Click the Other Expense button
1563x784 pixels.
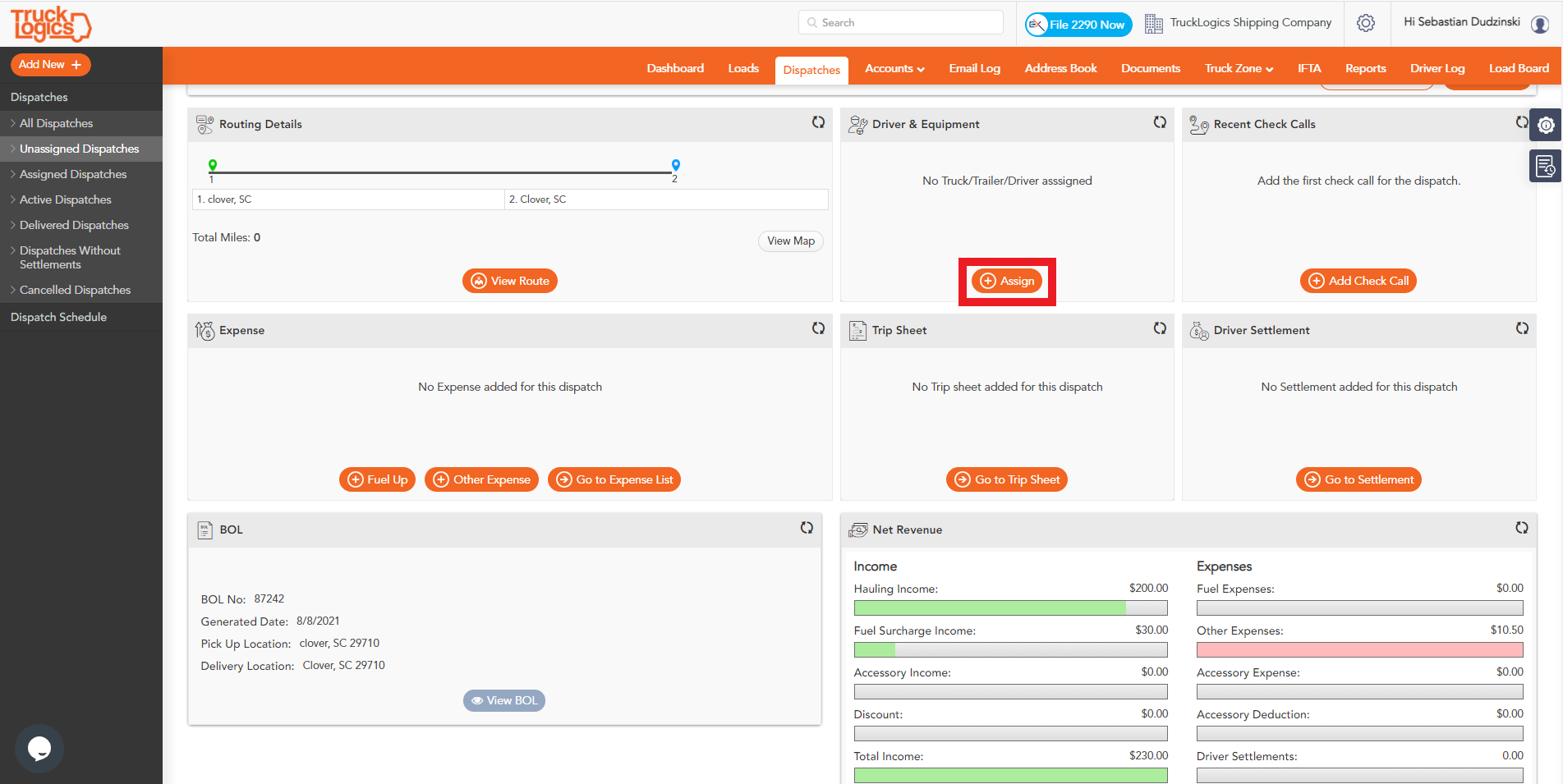[481, 479]
